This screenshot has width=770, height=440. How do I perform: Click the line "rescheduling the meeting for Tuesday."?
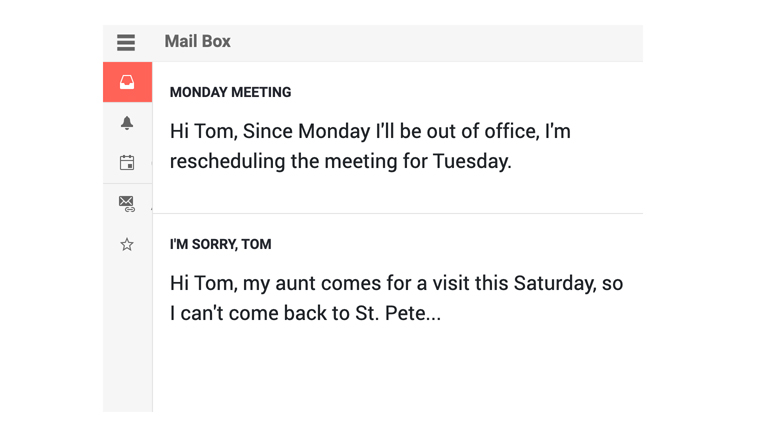point(340,161)
